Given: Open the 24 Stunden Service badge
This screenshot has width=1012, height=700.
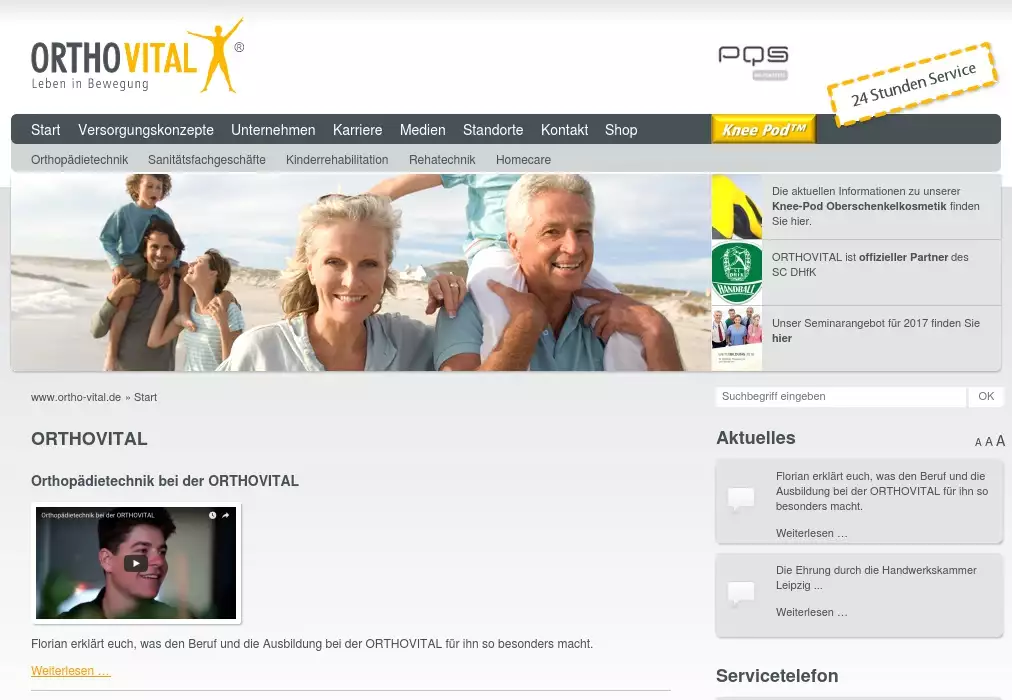Looking at the screenshot, I should click(x=913, y=85).
